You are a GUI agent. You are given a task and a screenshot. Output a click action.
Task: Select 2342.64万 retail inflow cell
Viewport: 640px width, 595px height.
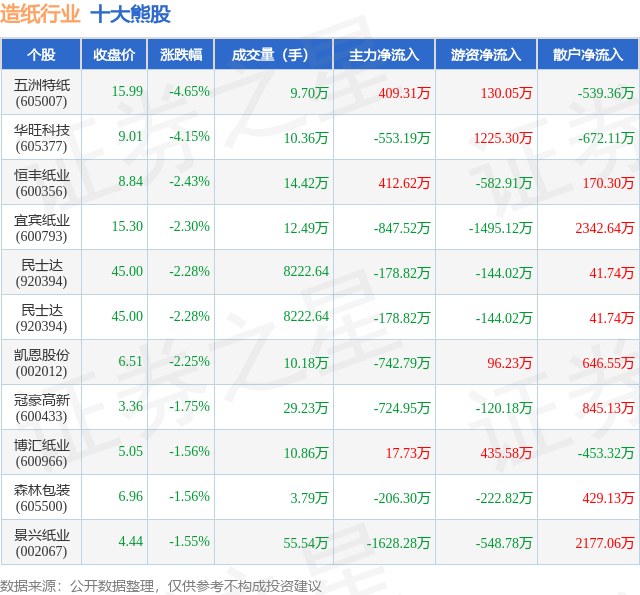604,228
